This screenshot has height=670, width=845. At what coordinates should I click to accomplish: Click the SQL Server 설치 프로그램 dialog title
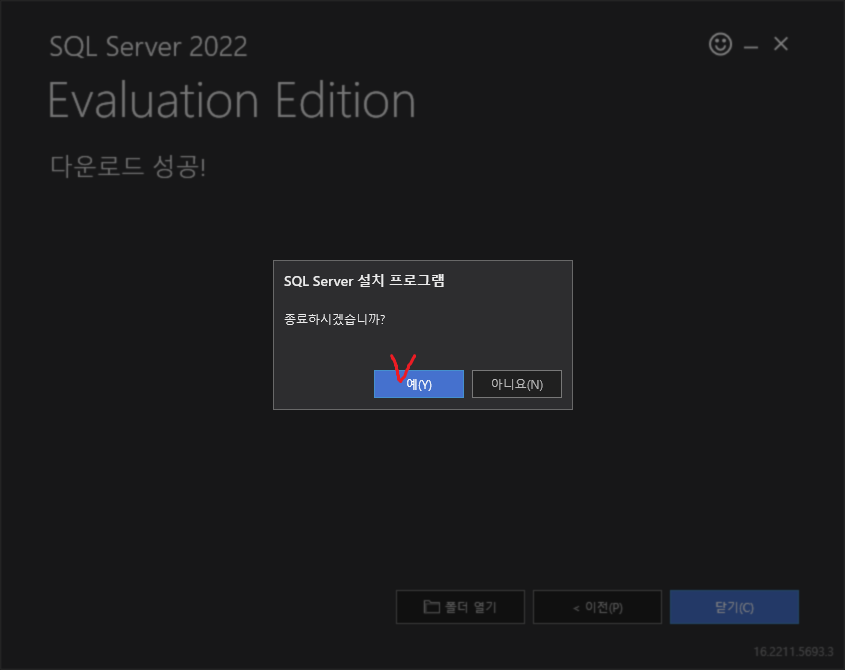pyautogui.click(x=364, y=281)
